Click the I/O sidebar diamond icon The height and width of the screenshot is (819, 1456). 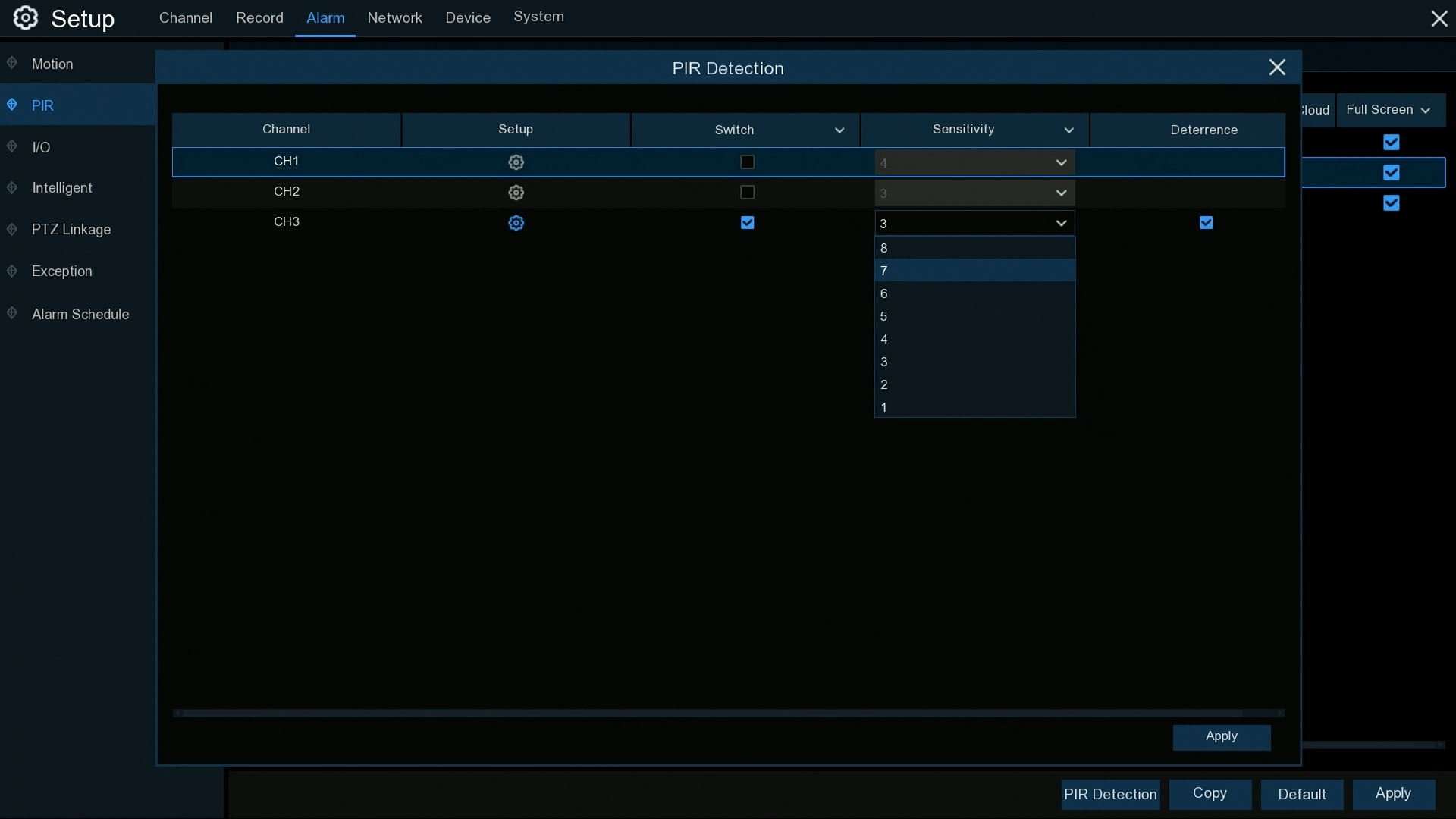pos(12,146)
